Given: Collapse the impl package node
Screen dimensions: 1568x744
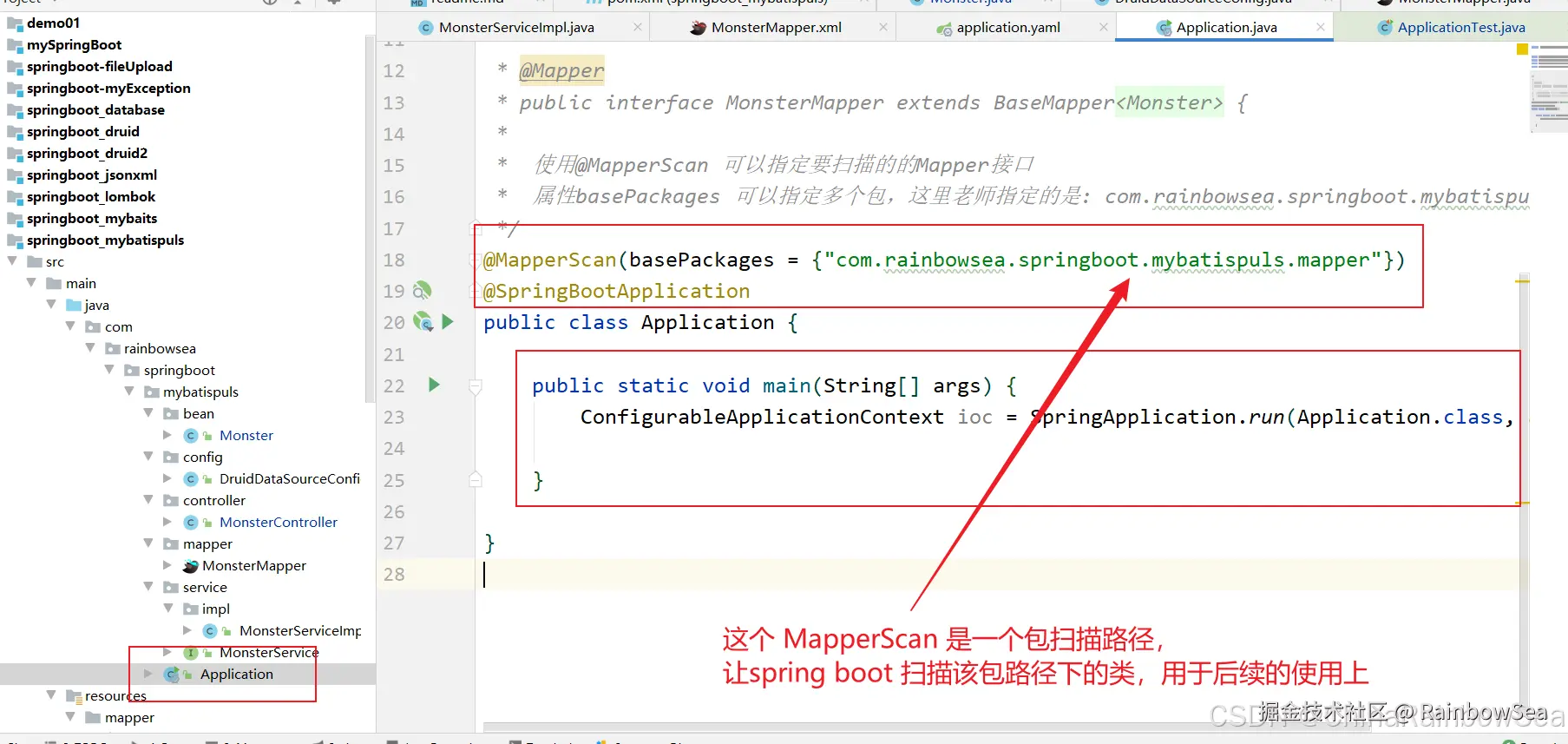Looking at the screenshot, I should (168, 608).
